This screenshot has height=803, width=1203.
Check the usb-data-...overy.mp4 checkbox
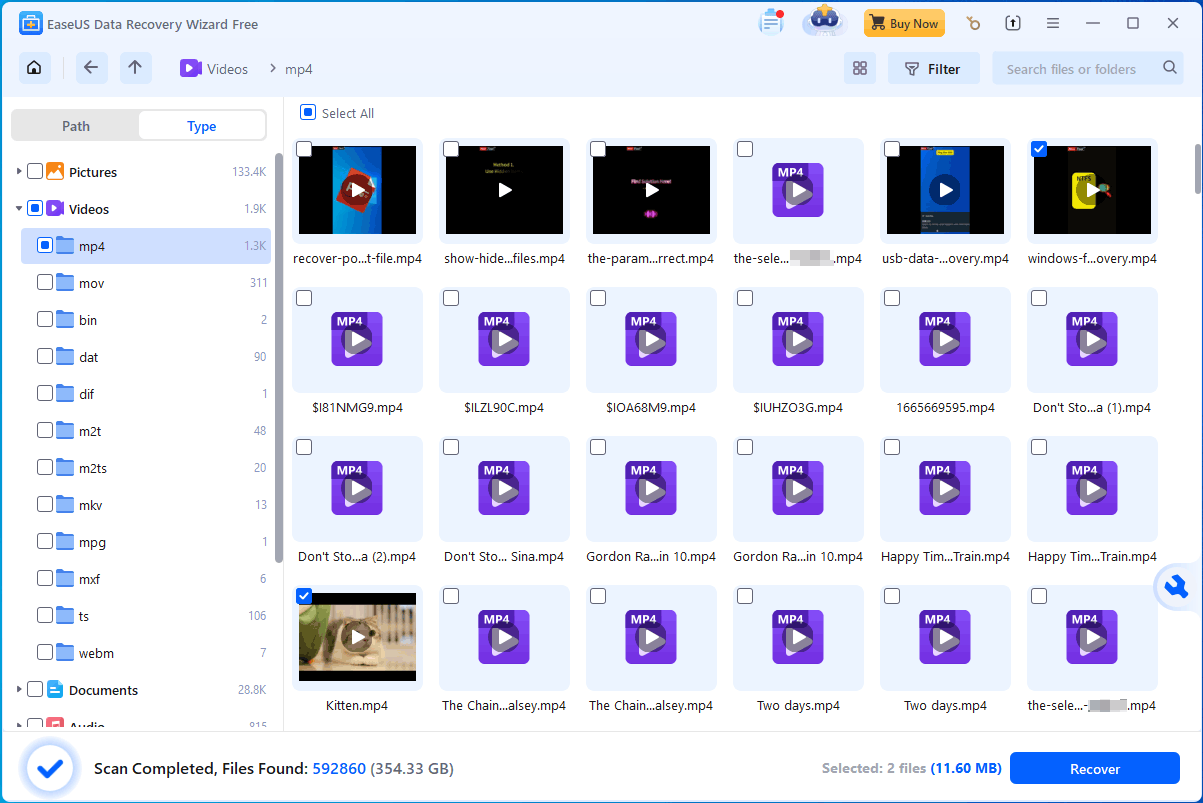coord(892,149)
